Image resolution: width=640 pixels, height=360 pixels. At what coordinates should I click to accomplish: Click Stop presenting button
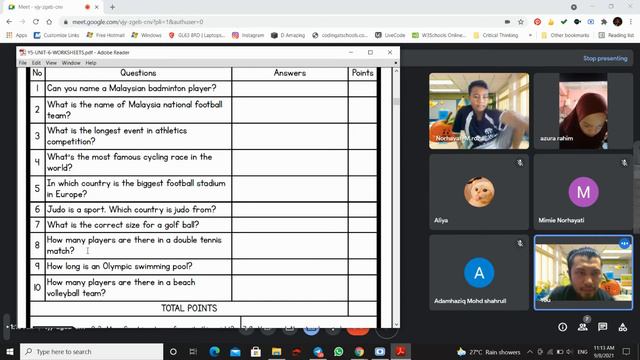605,58
